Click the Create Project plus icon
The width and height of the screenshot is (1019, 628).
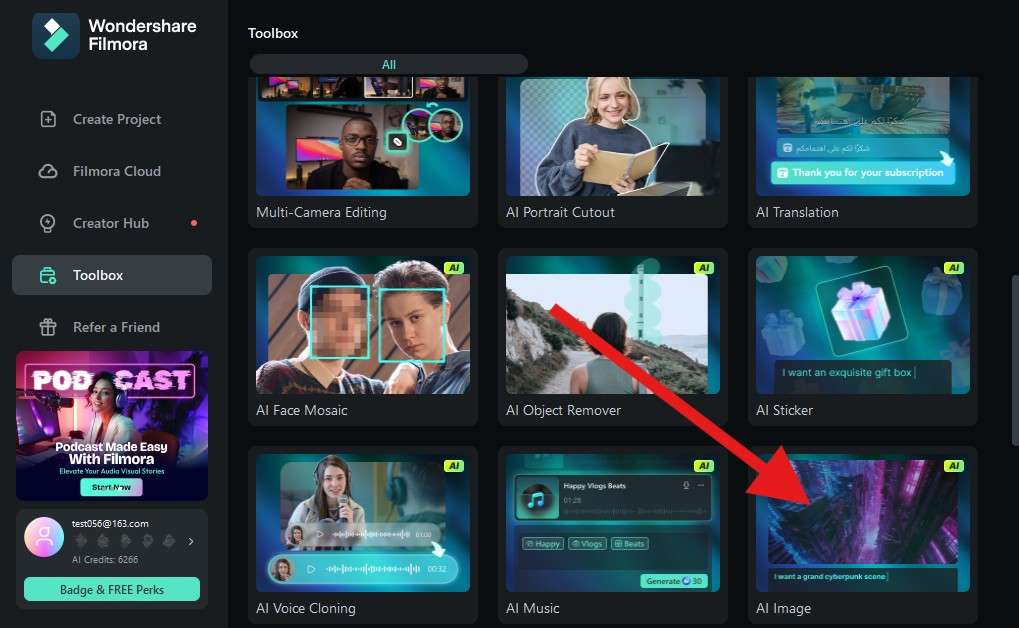(x=48, y=119)
